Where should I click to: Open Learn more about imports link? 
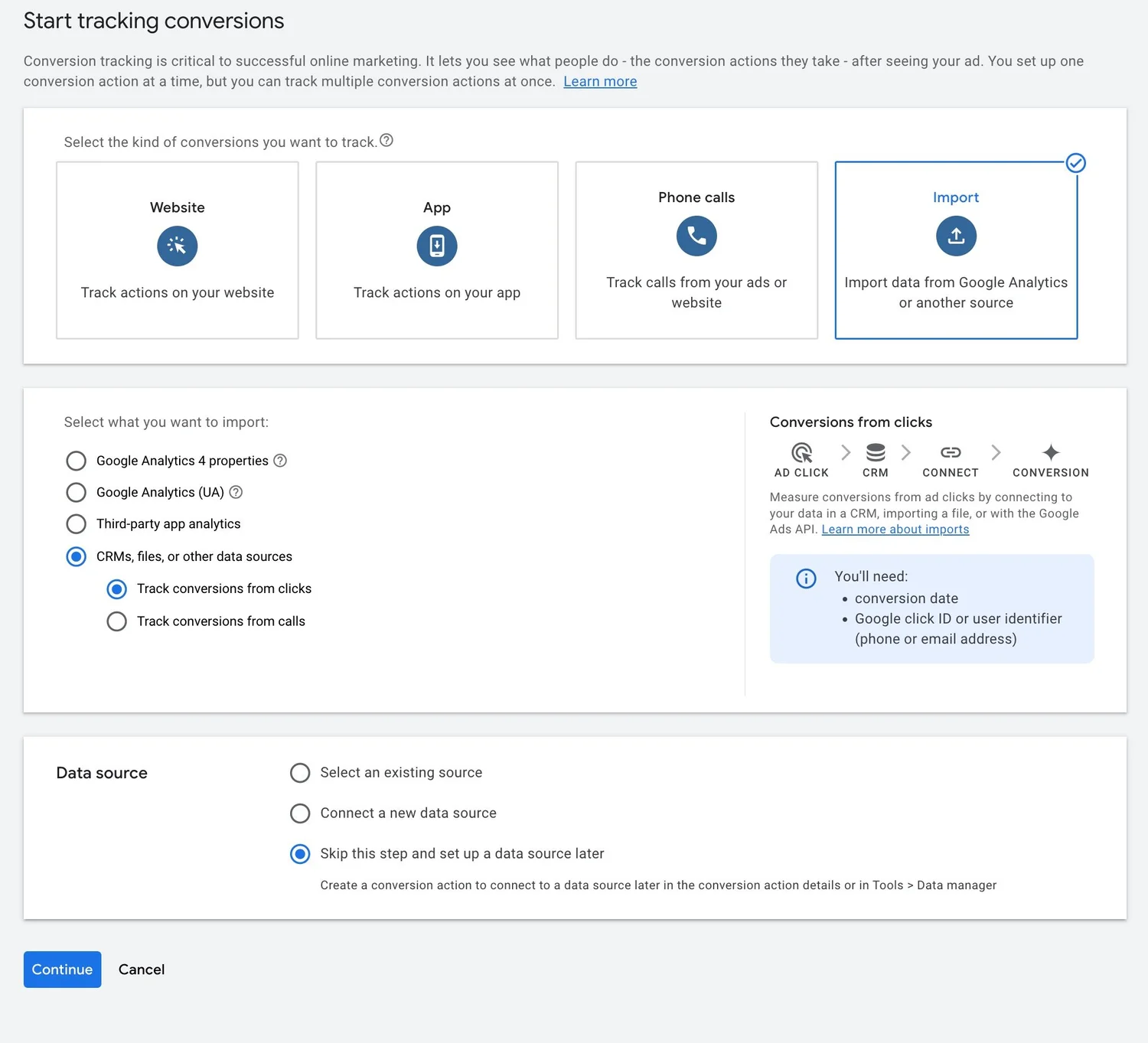click(x=895, y=530)
